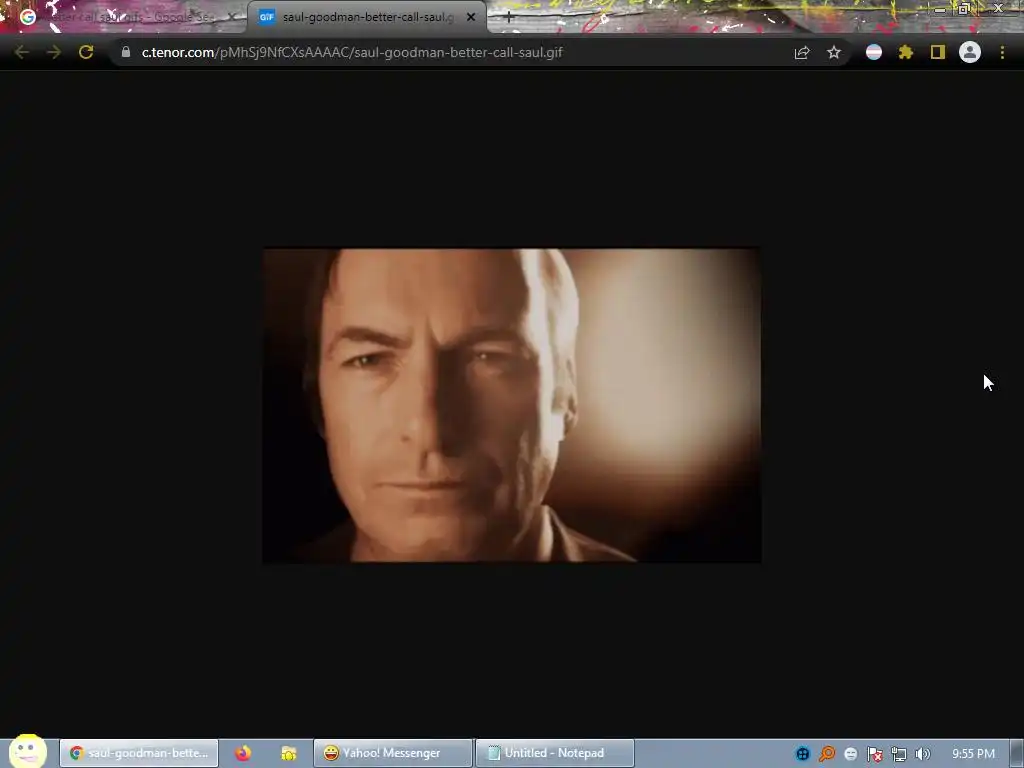The height and width of the screenshot is (768, 1024).
Task: Switch to the Yahoo! Messenger taskbar window
Action: click(x=392, y=753)
